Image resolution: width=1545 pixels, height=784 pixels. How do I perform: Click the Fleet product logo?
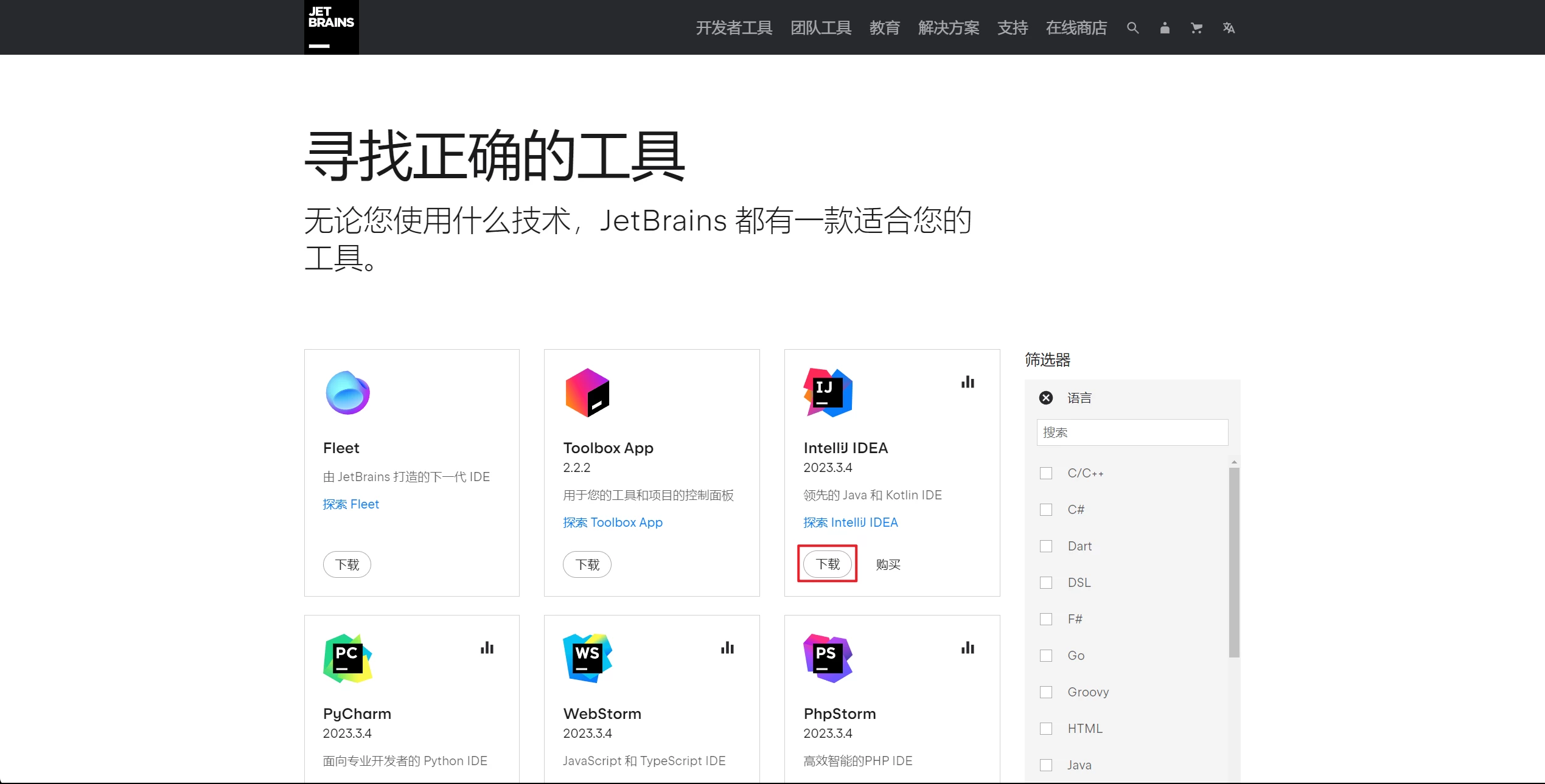click(347, 393)
